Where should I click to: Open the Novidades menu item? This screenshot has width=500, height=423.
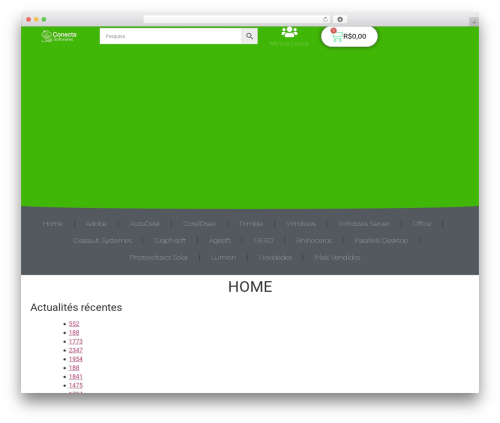(275, 258)
